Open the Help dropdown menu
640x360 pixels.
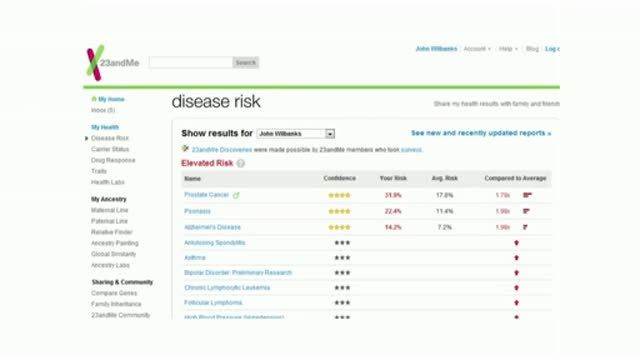(508, 49)
